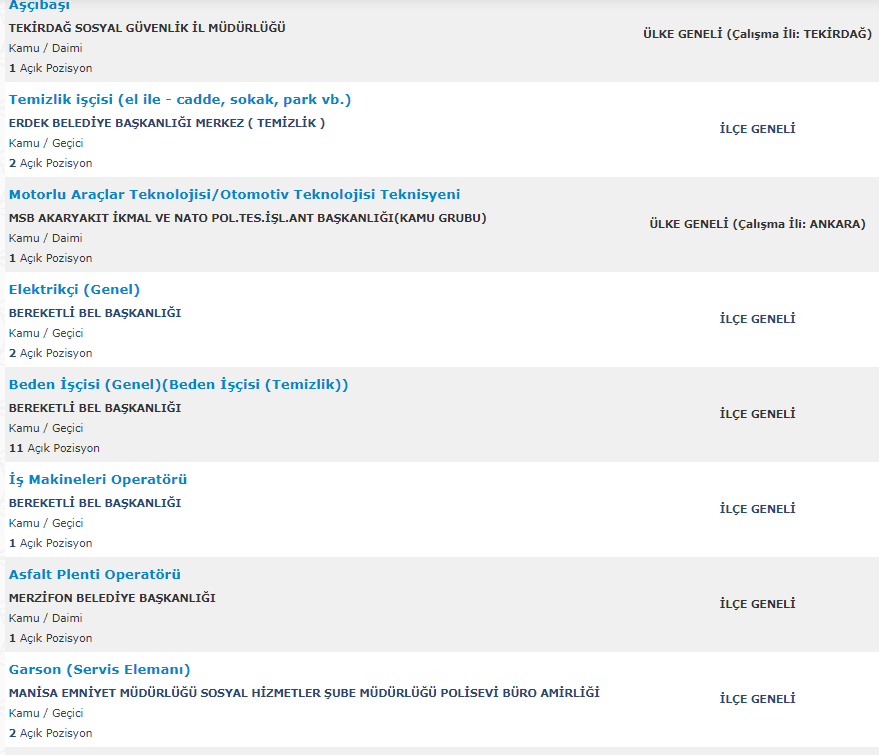This screenshot has width=879, height=755.
Task: Open Asfalt Plenti Operatörü job link
Action: [x=95, y=574]
